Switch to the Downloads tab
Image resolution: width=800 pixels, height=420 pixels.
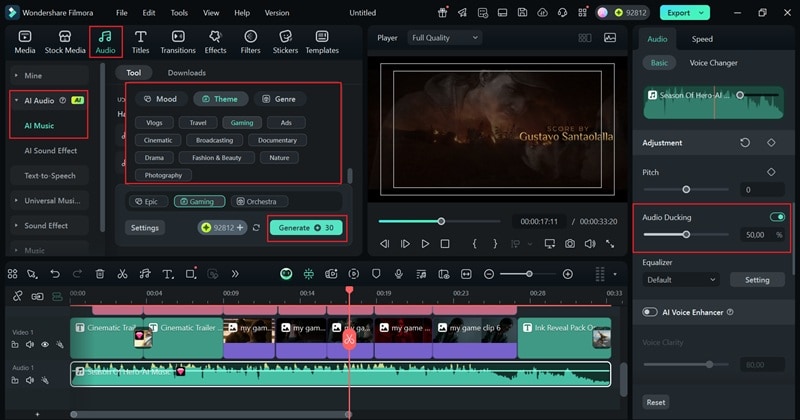click(x=187, y=73)
